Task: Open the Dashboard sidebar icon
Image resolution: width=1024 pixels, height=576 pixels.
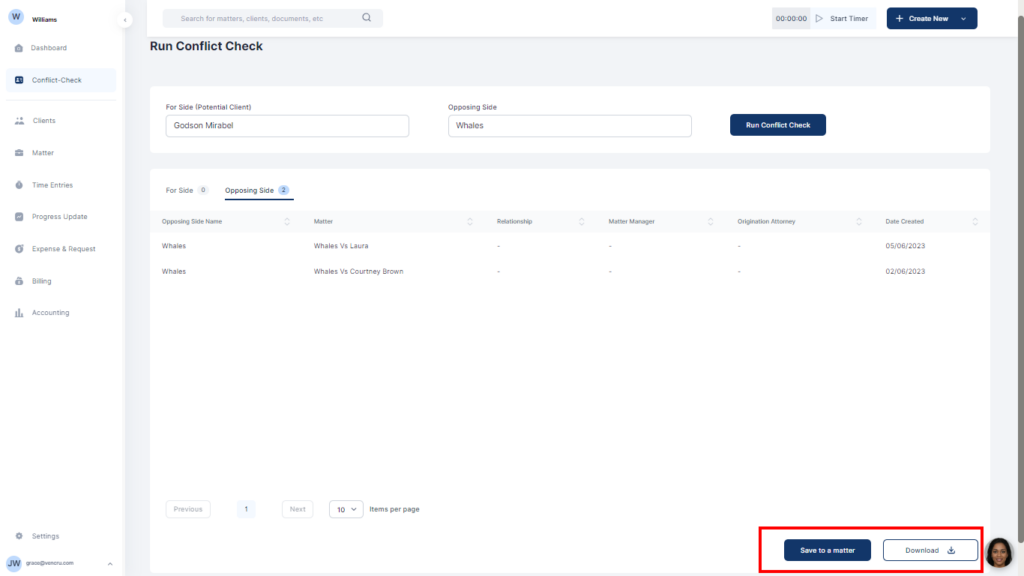Action: click(19, 48)
